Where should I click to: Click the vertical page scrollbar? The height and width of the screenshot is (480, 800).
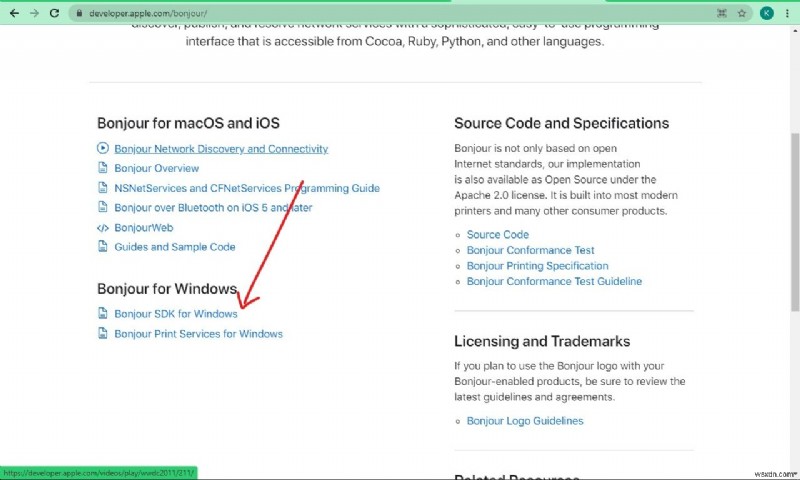[x=793, y=200]
